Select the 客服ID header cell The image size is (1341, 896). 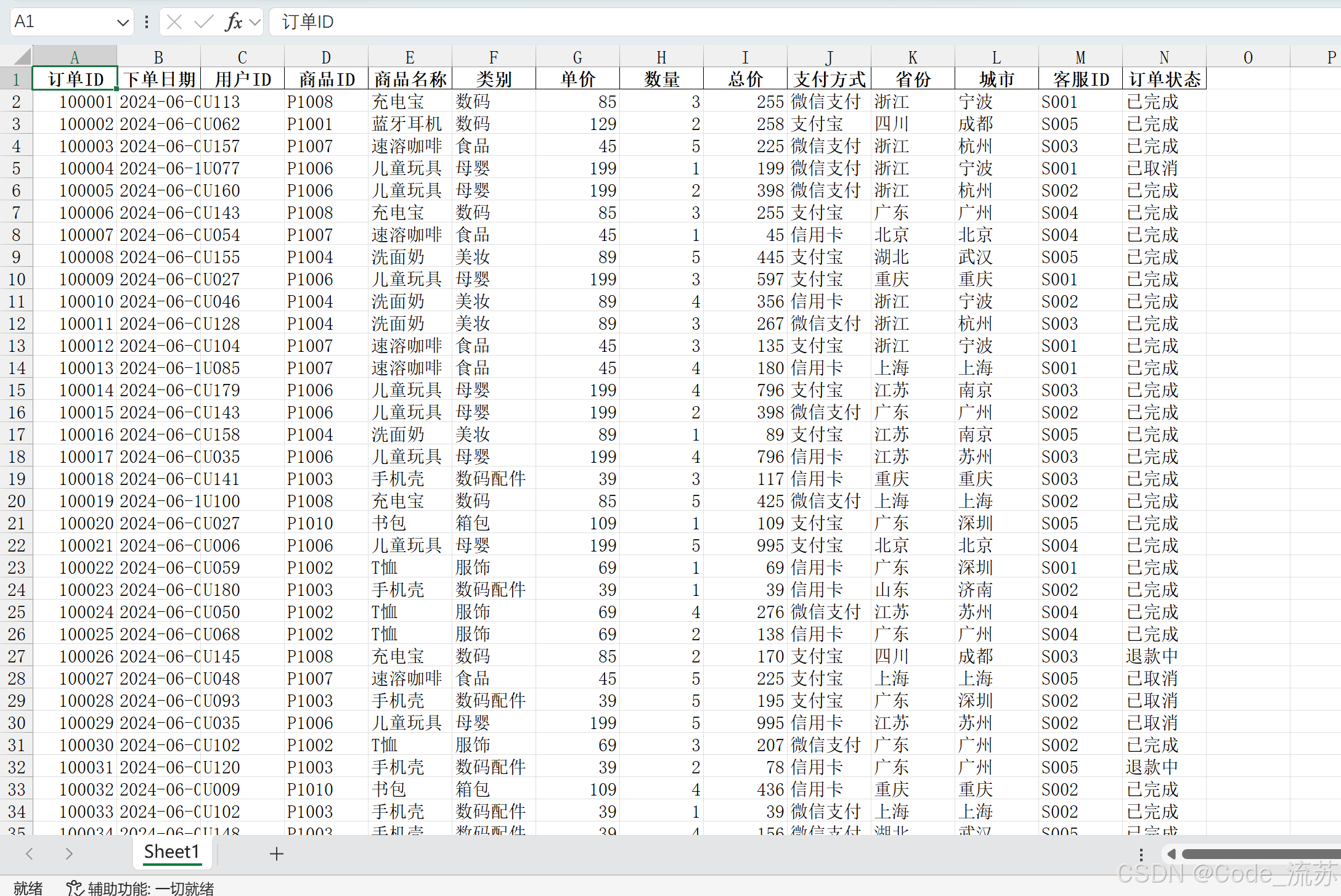1080,79
